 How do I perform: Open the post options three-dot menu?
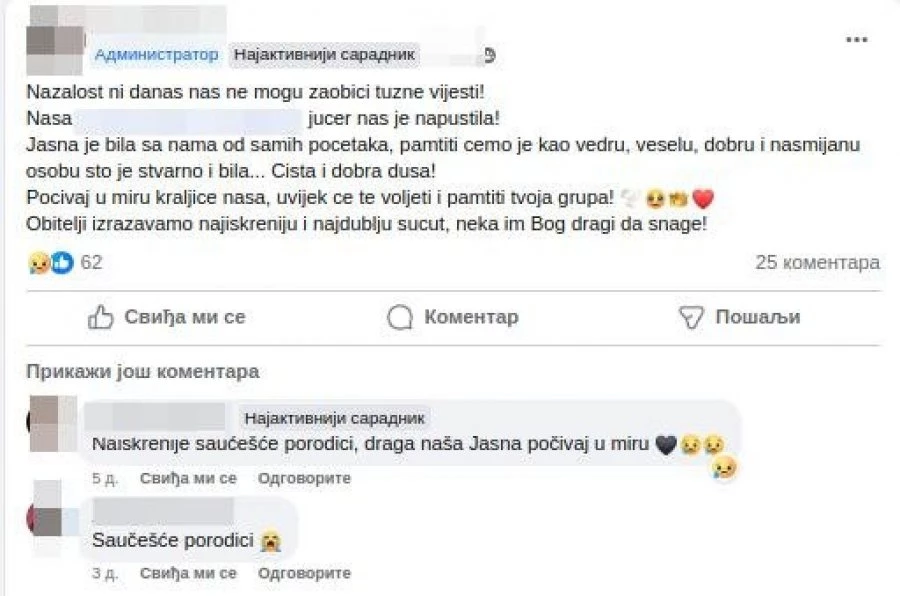[857, 40]
